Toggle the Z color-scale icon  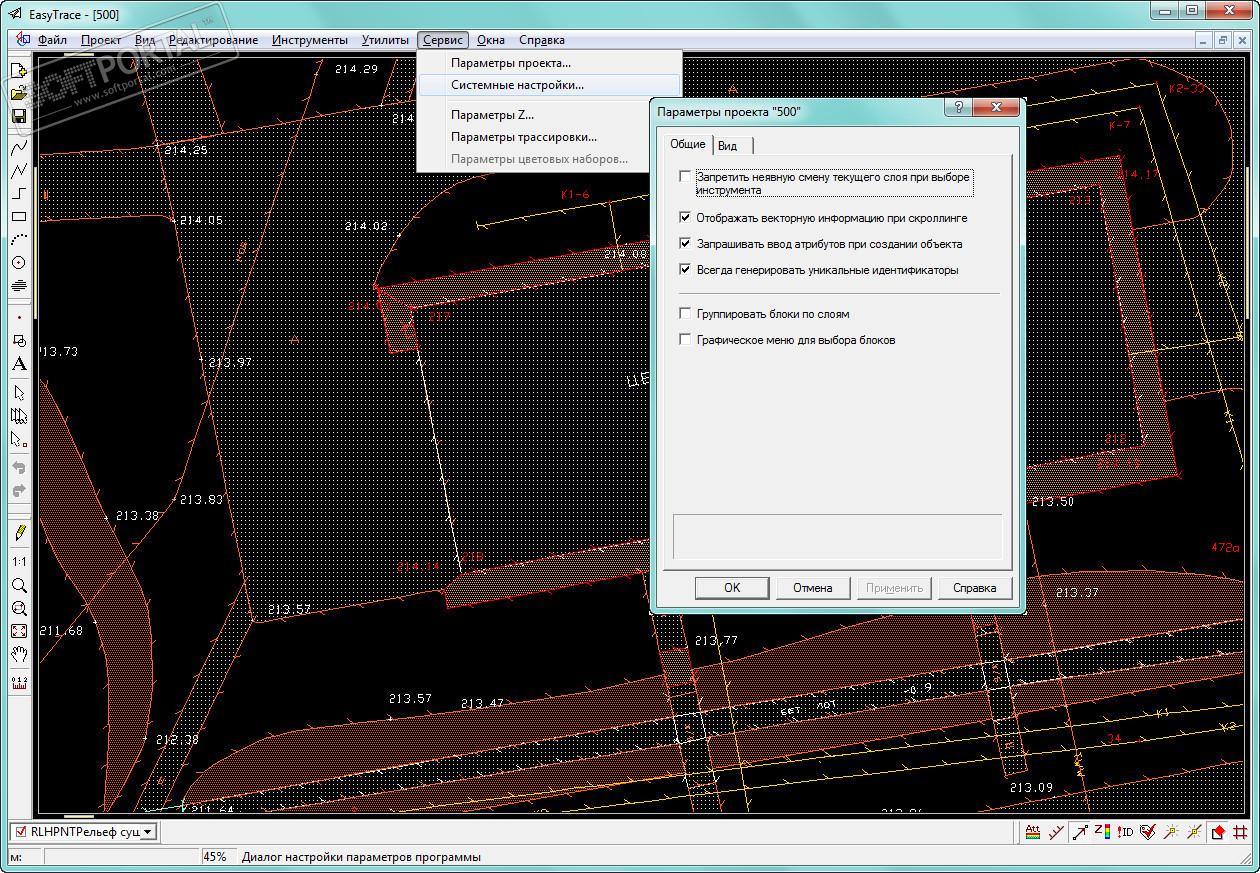pyautogui.click(x=1103, y=832)
